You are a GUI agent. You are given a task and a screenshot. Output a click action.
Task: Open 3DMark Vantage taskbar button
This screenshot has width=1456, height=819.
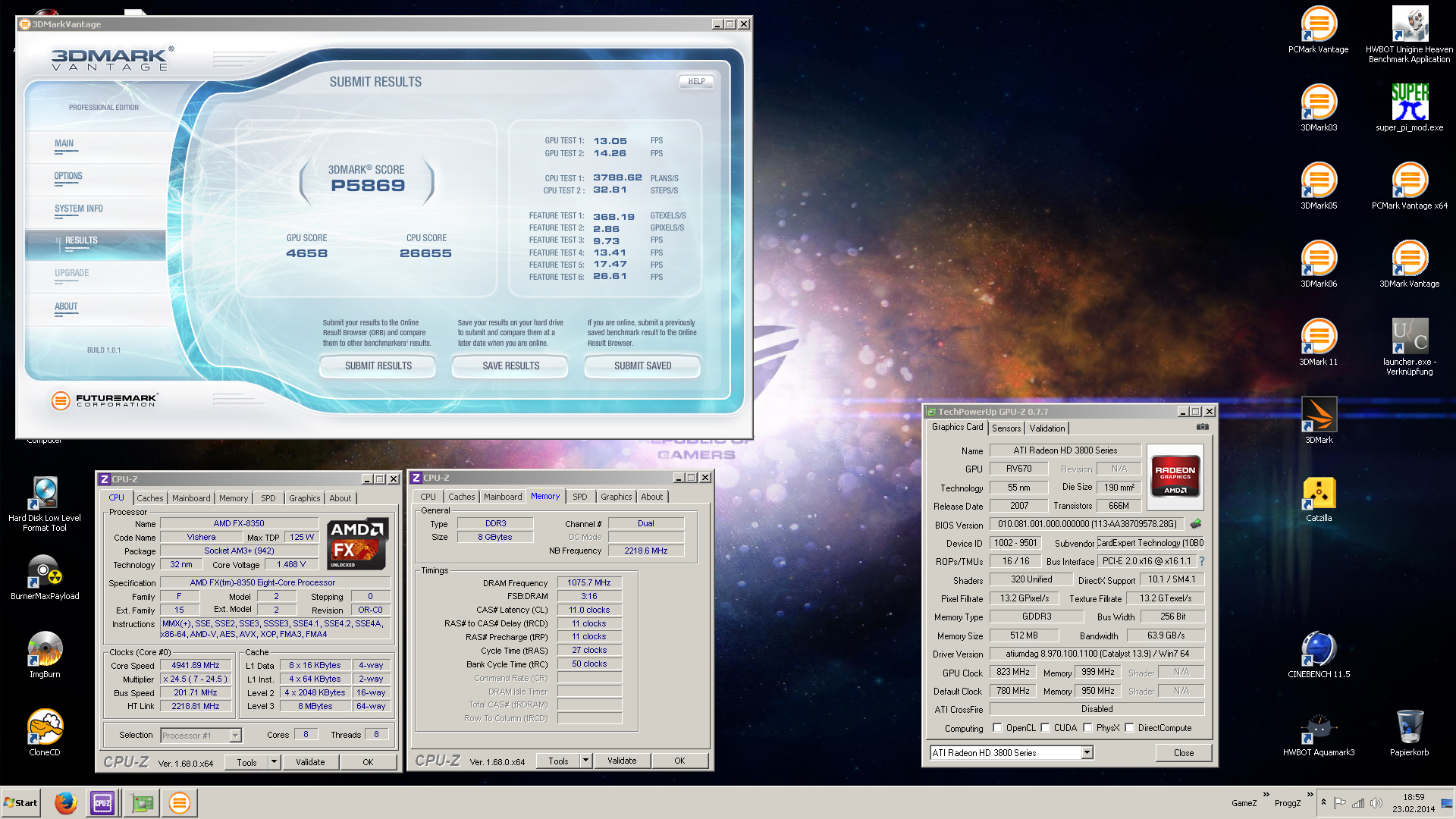pos(180,802)
